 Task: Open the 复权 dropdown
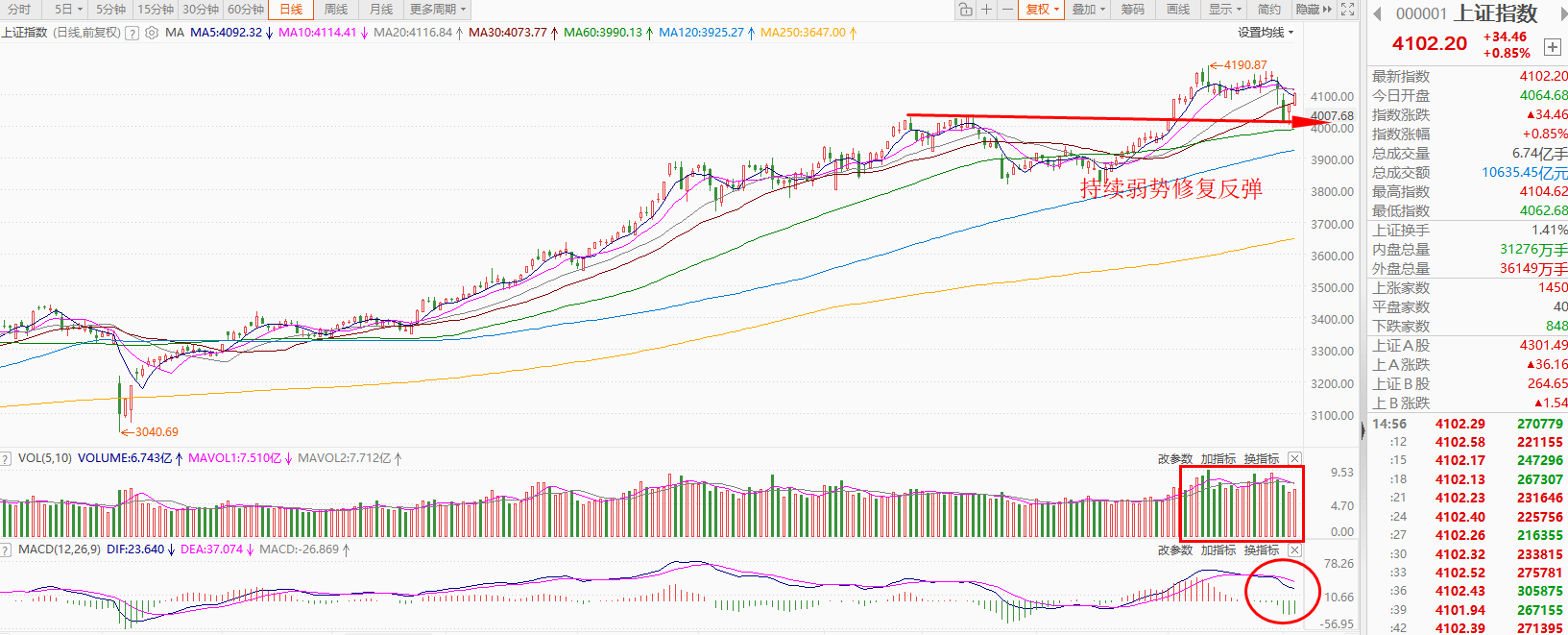tap(1042, 10)
